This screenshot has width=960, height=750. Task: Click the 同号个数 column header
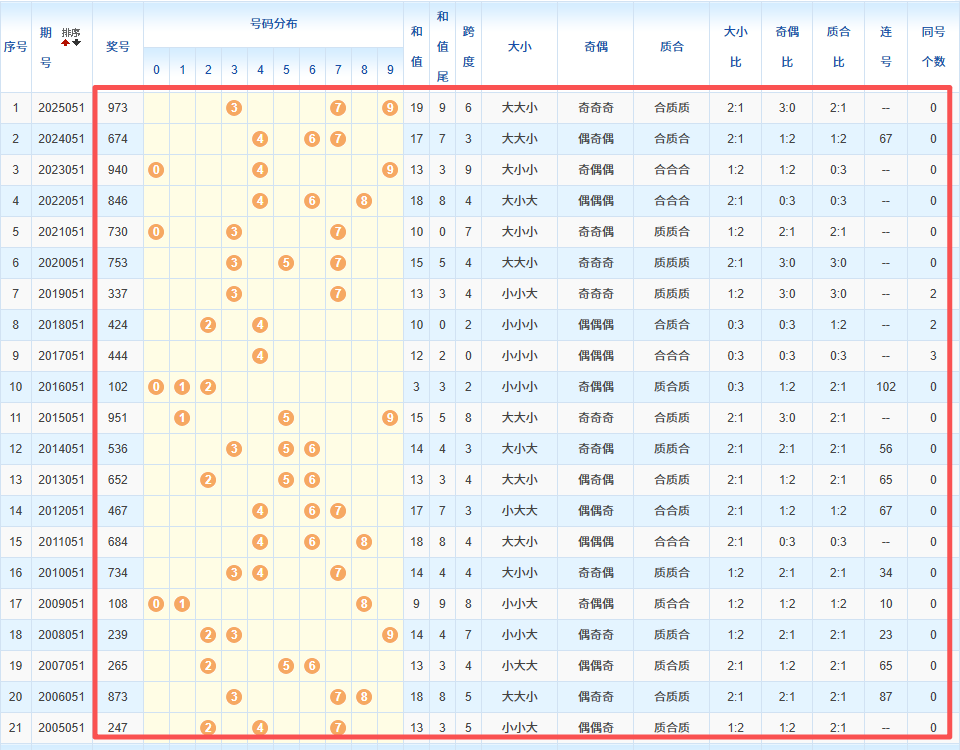pos(933,45)
